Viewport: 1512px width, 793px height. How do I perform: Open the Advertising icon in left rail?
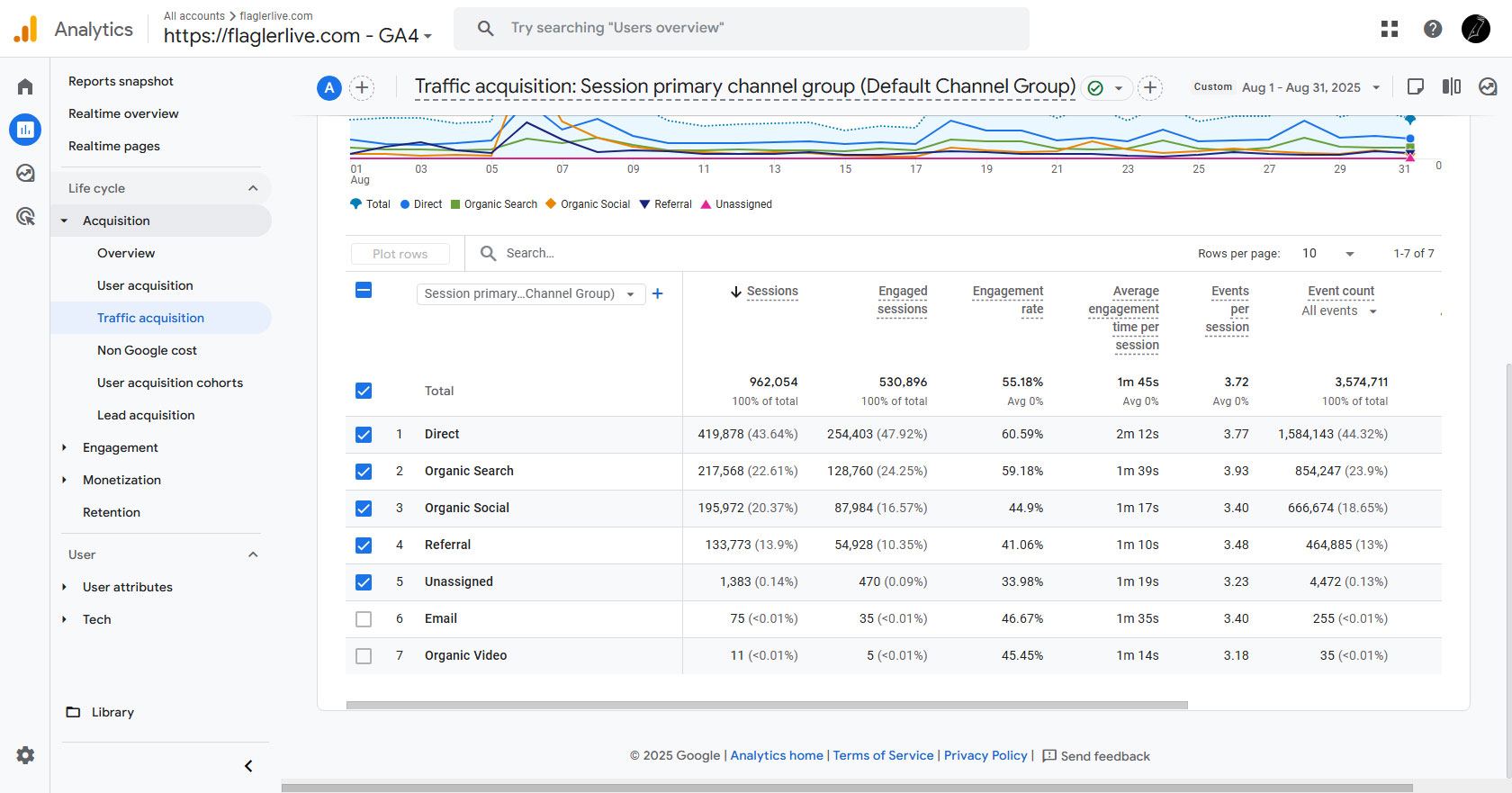[25, 216]
